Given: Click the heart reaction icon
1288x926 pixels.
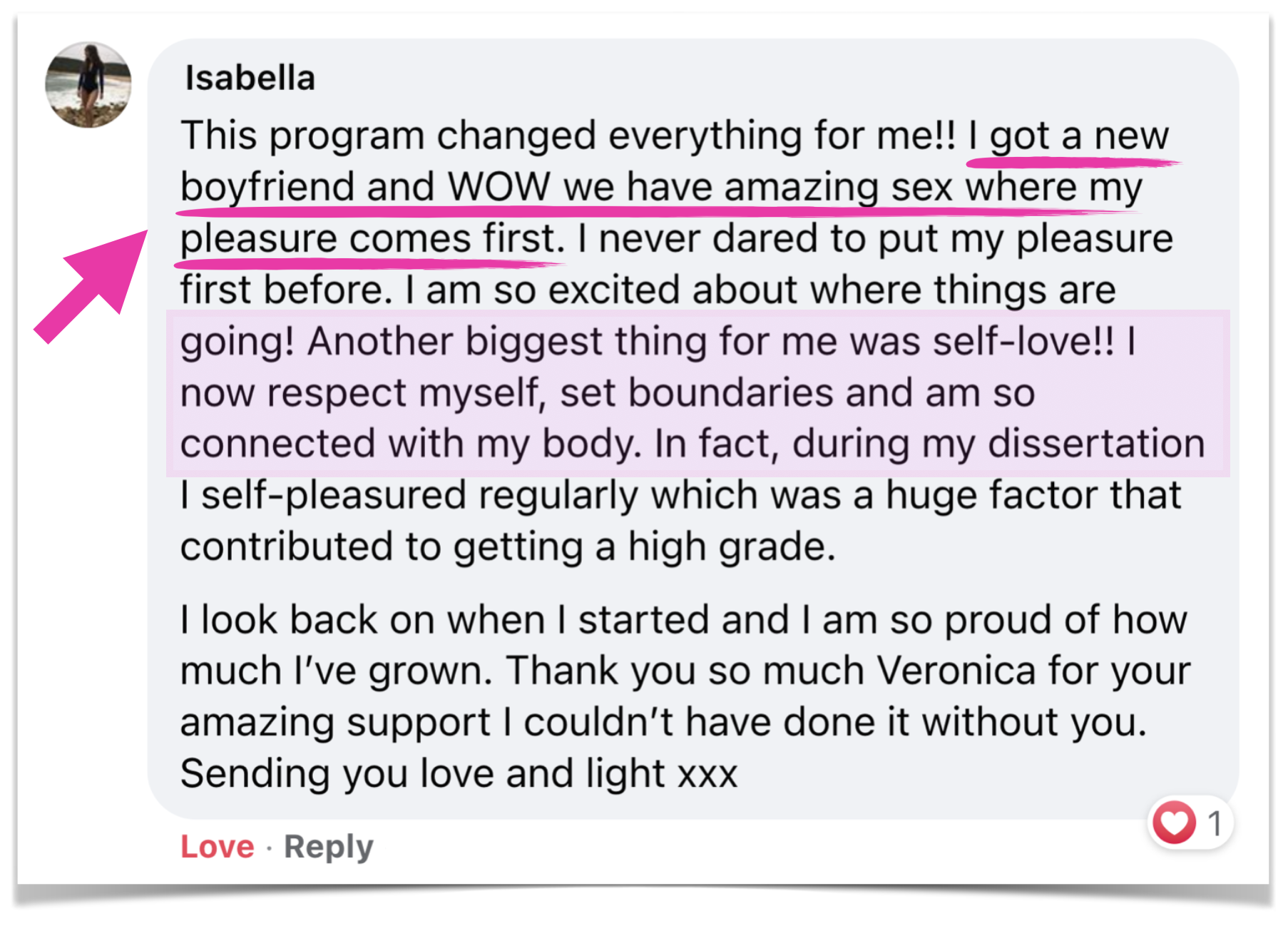Looking at the screenshot, I should (x=1174, y=823).
